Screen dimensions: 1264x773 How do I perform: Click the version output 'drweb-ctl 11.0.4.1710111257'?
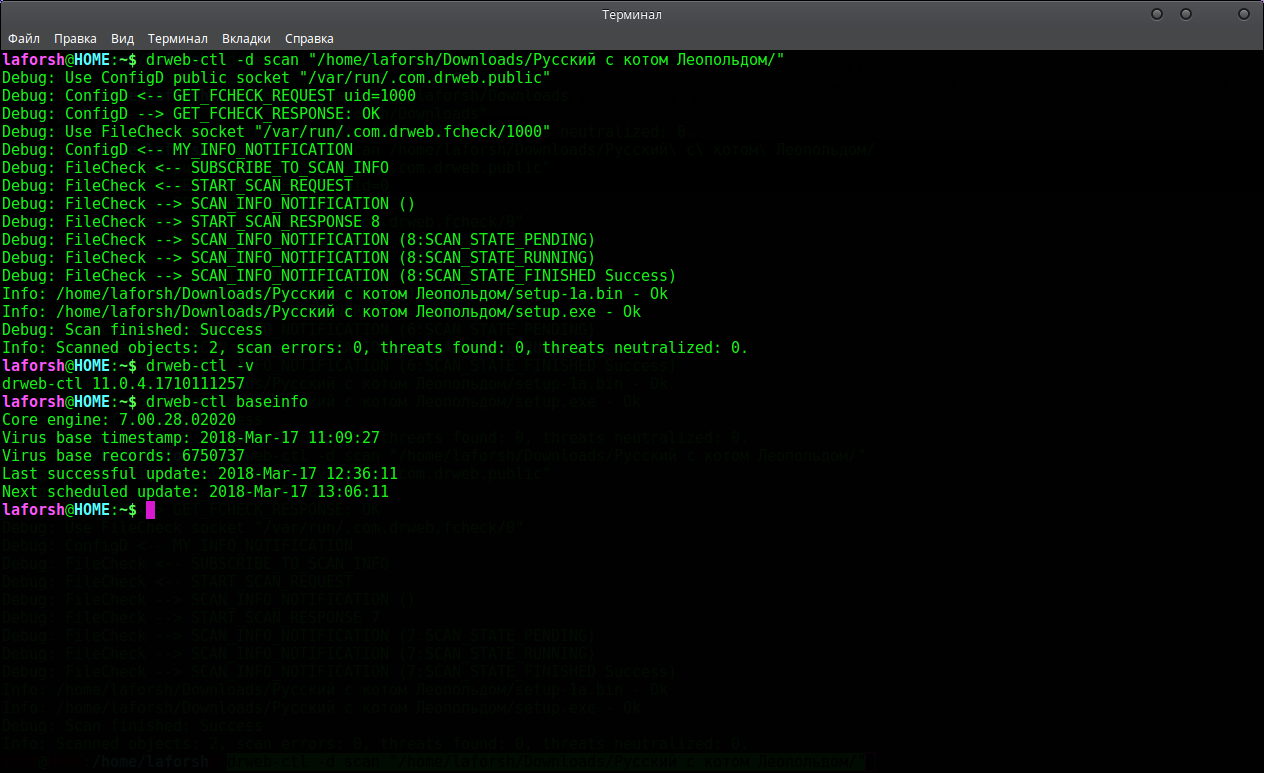tap(123, 384)
